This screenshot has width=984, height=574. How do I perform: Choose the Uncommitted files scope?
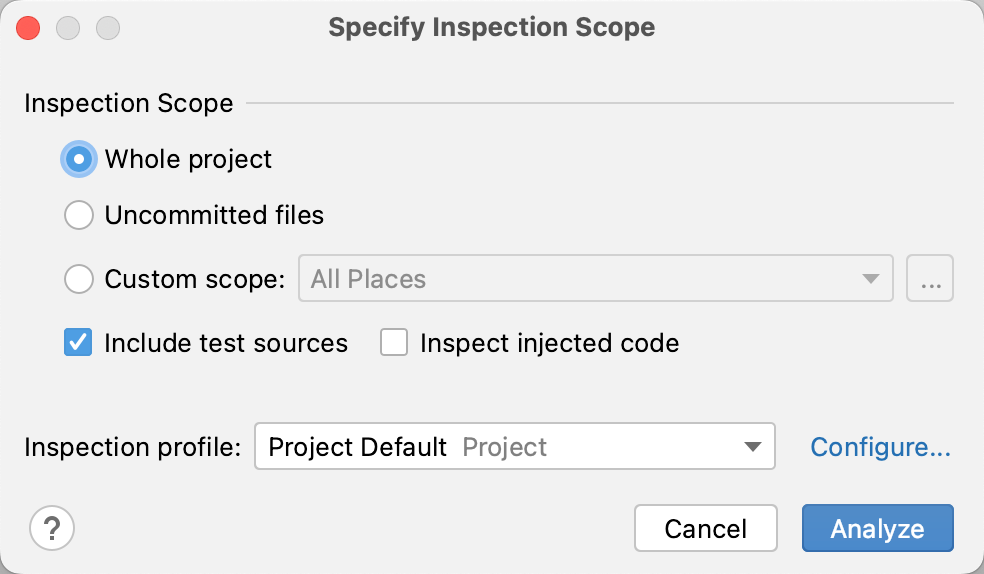pos(79,215)
